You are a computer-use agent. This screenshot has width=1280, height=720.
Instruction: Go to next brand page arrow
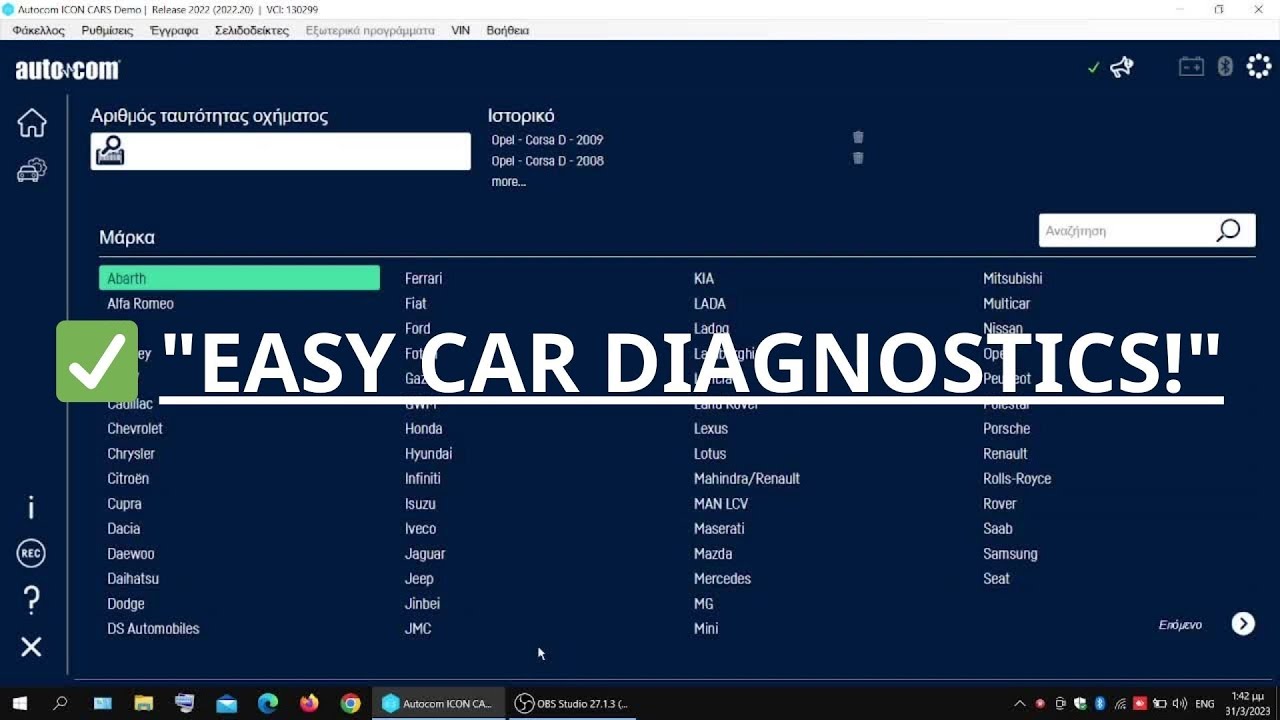[x=1243, y=624]
